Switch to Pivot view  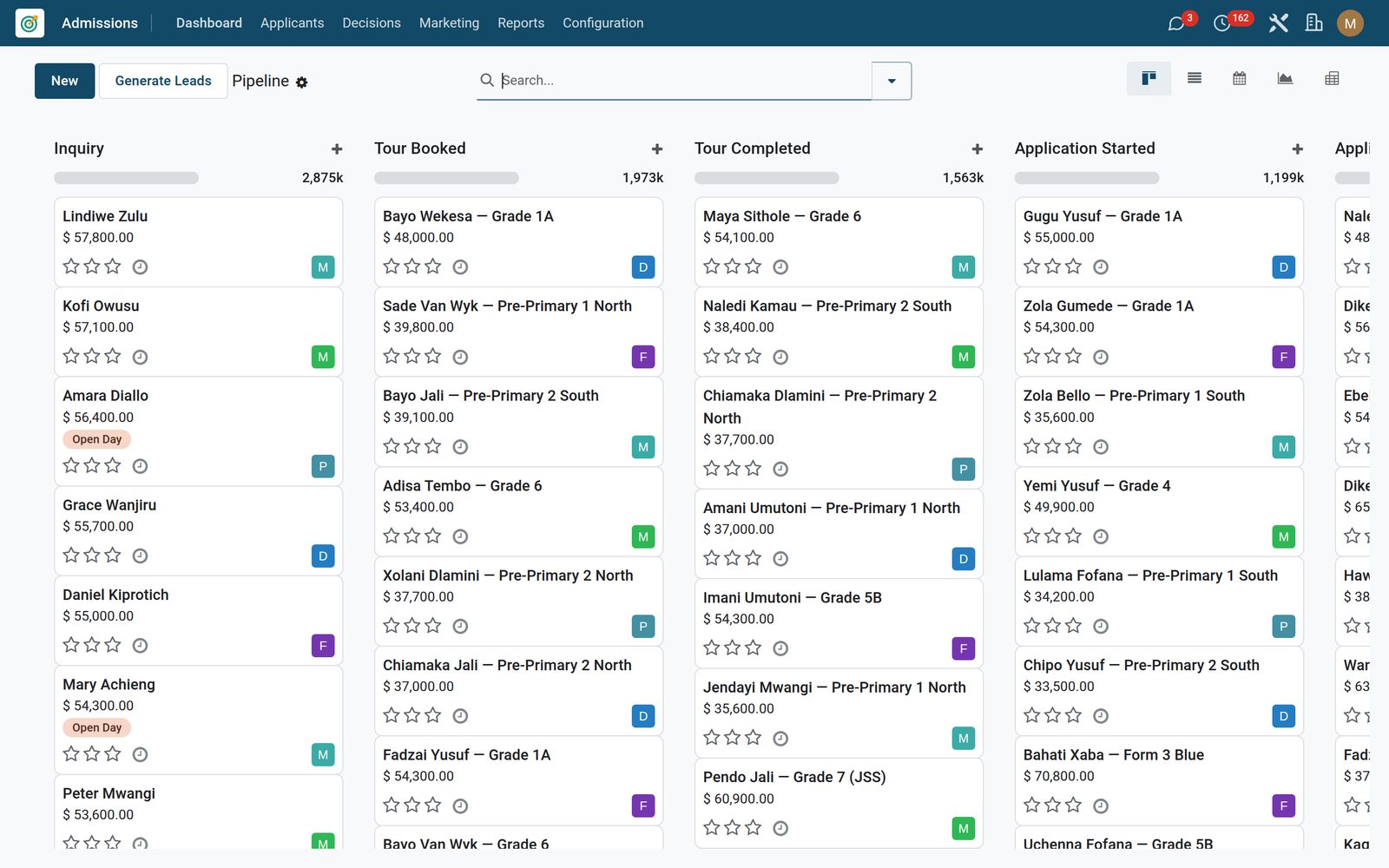click(x=1332, y=79)
